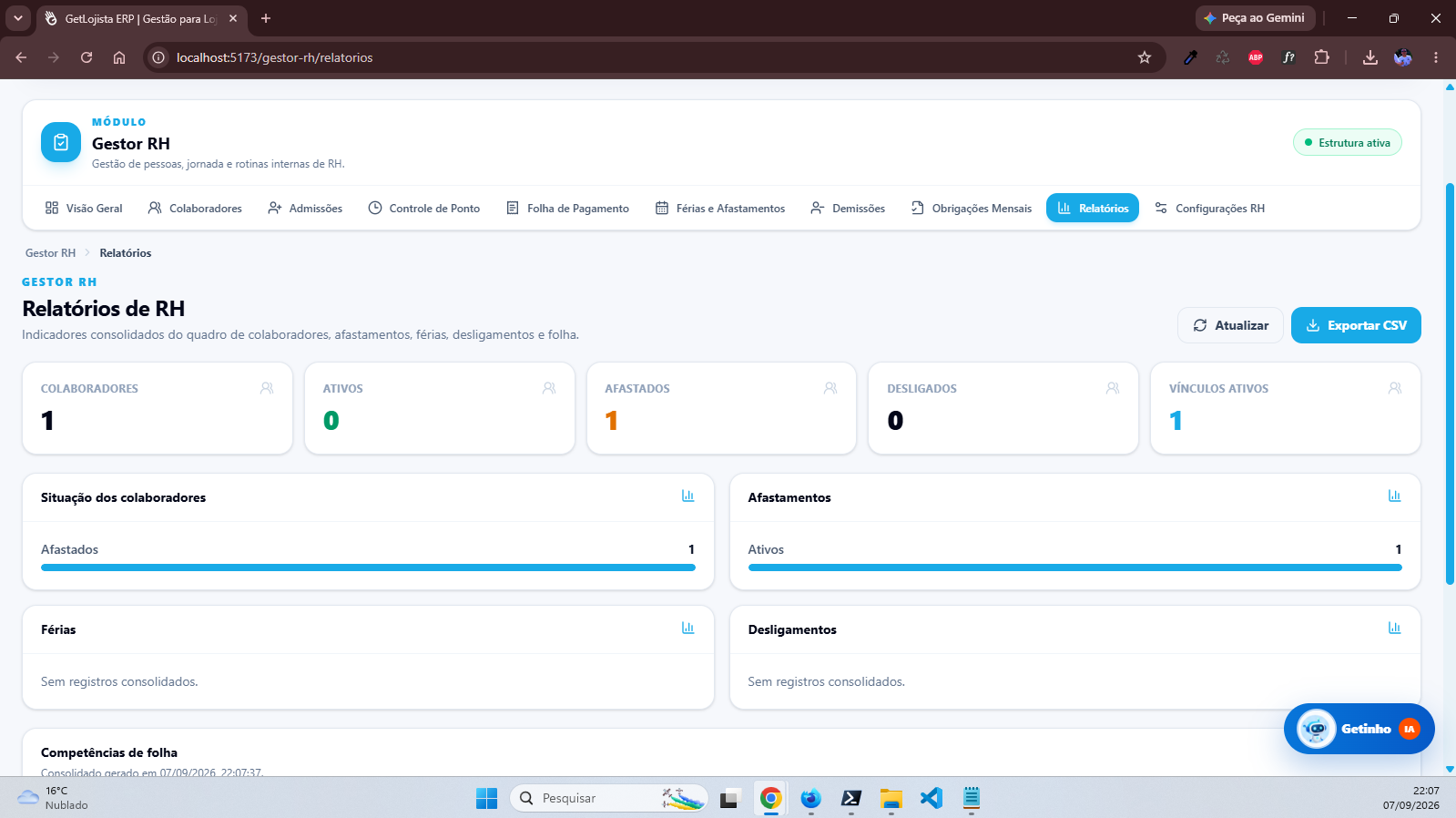Open Obrigações Mensais tab
Image resolution: width=1456 pixels, height=818 pixels.
point(972,208)
